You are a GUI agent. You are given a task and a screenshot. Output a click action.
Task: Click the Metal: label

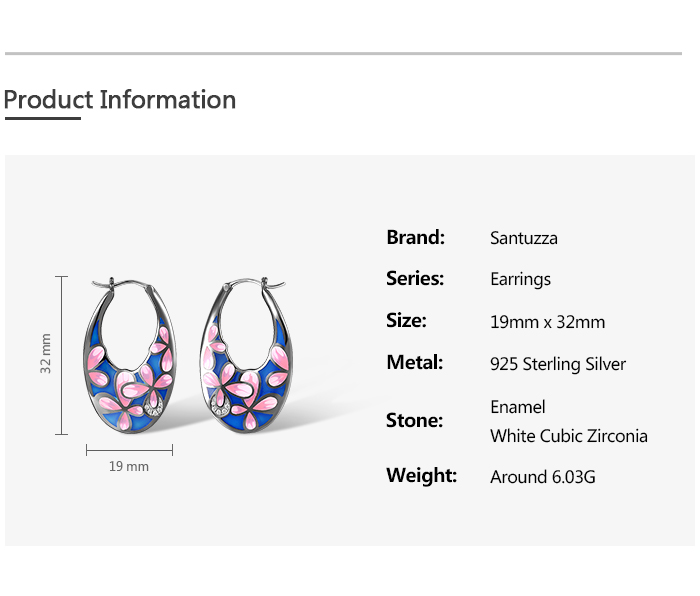click(414, 362)
